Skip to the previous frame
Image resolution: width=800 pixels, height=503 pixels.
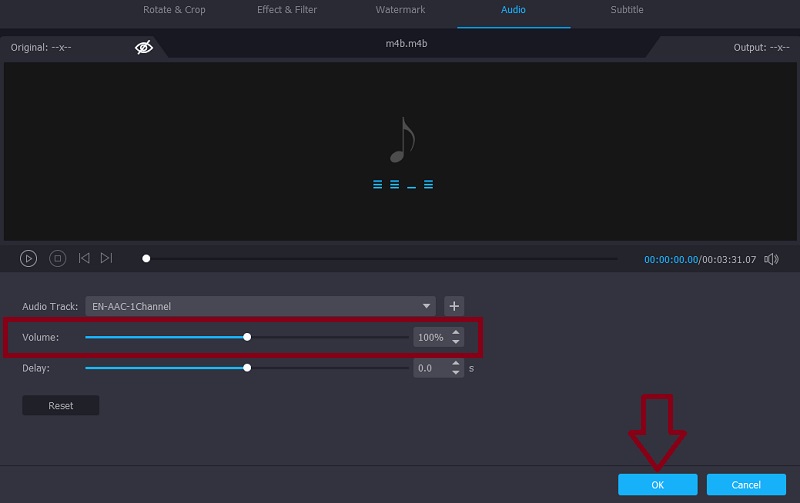pyautogui.click(x=84, y=258)
